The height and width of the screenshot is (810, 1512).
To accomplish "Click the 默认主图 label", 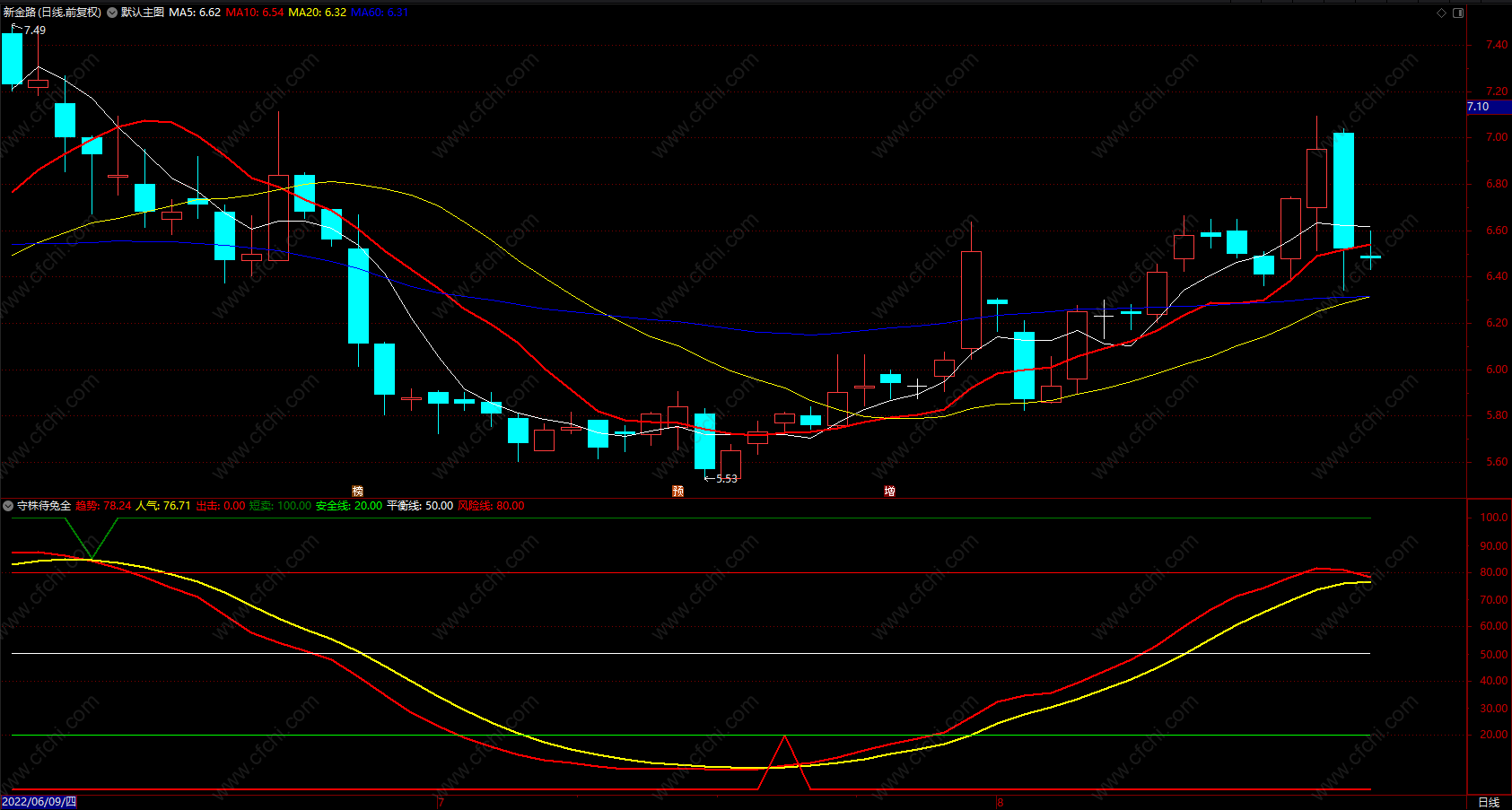I will click(x=143, y=13).
